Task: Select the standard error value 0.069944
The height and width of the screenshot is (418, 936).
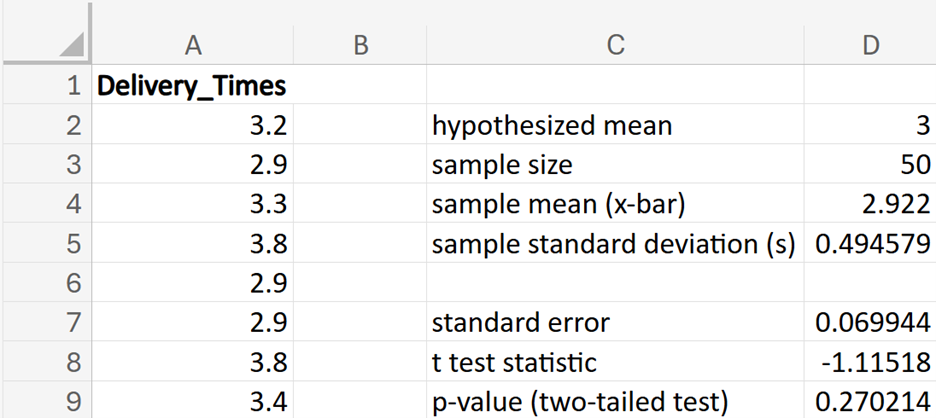Action: (870, 323)
